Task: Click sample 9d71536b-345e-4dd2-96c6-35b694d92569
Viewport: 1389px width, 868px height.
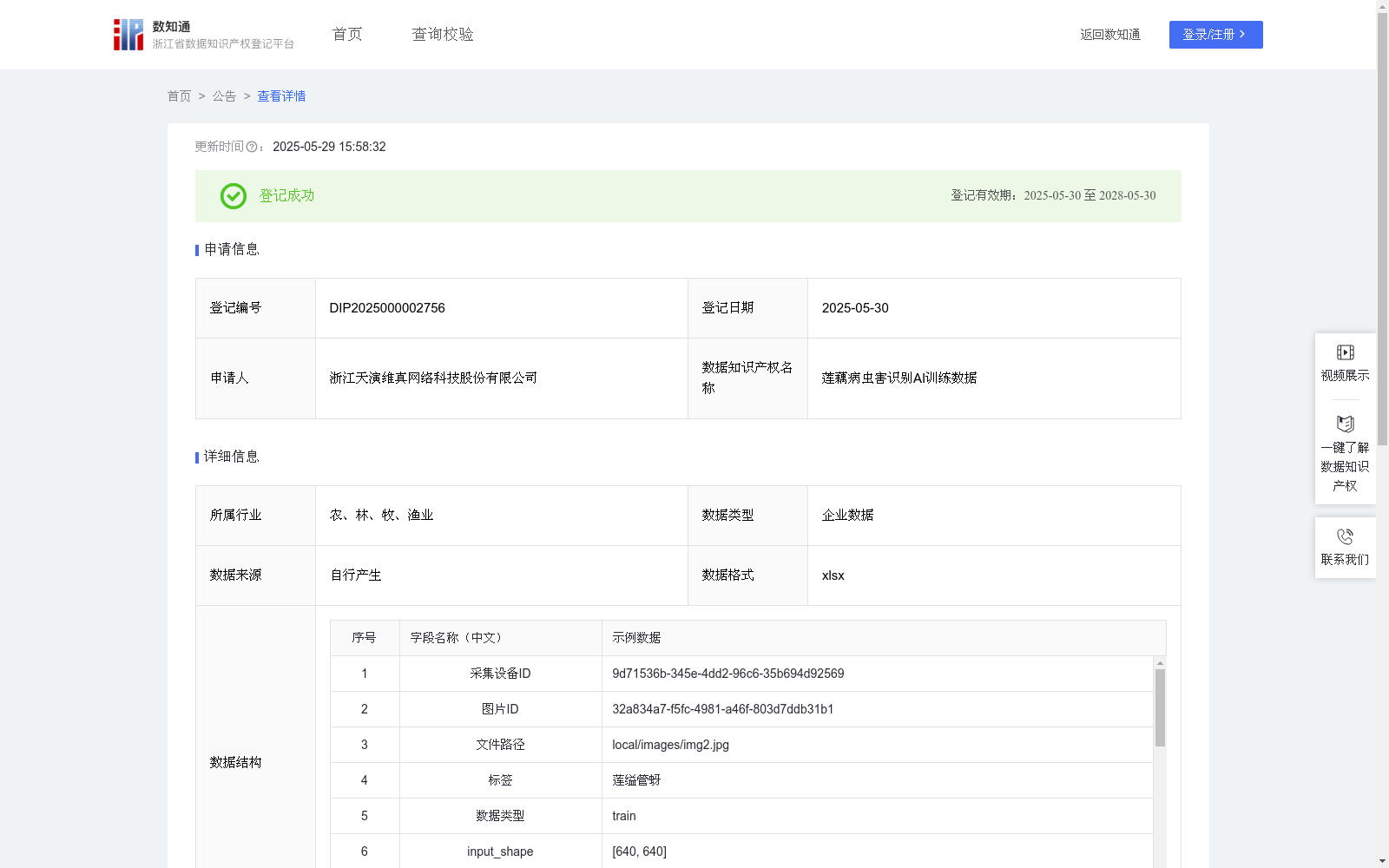Action: pos(727,674)
